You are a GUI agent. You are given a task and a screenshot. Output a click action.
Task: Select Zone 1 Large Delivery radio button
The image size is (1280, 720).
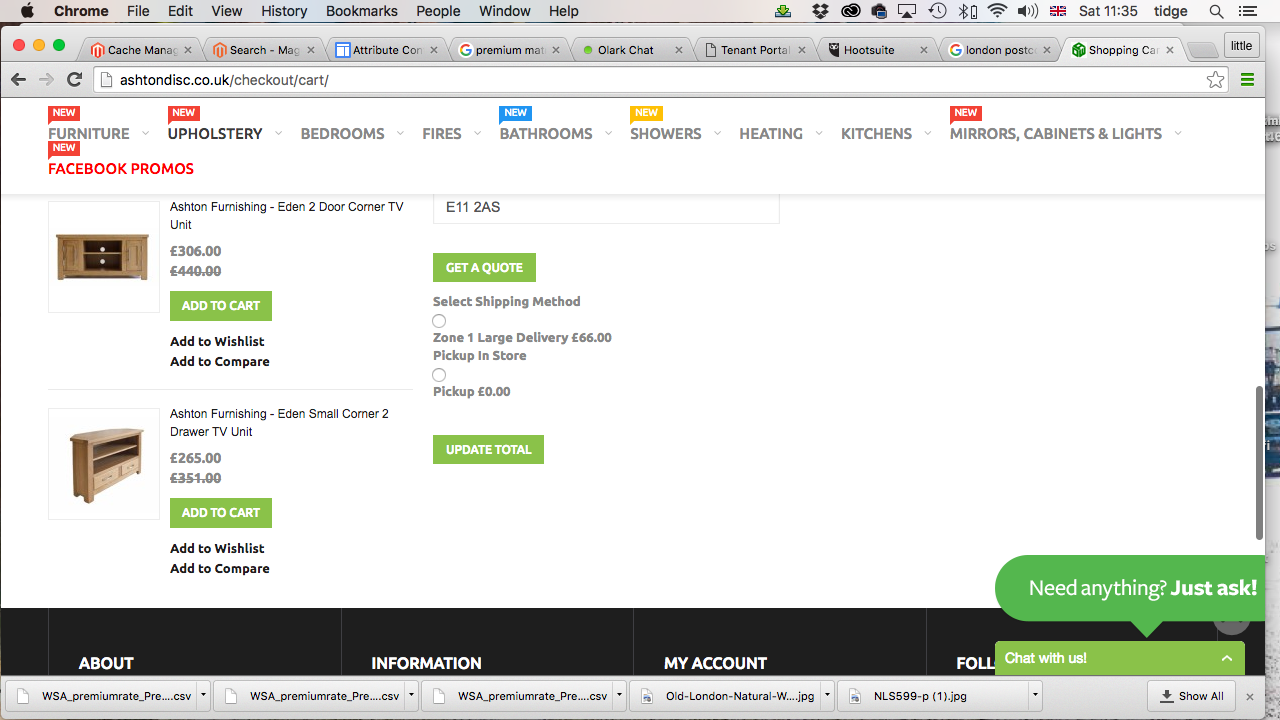click(439, 321)
